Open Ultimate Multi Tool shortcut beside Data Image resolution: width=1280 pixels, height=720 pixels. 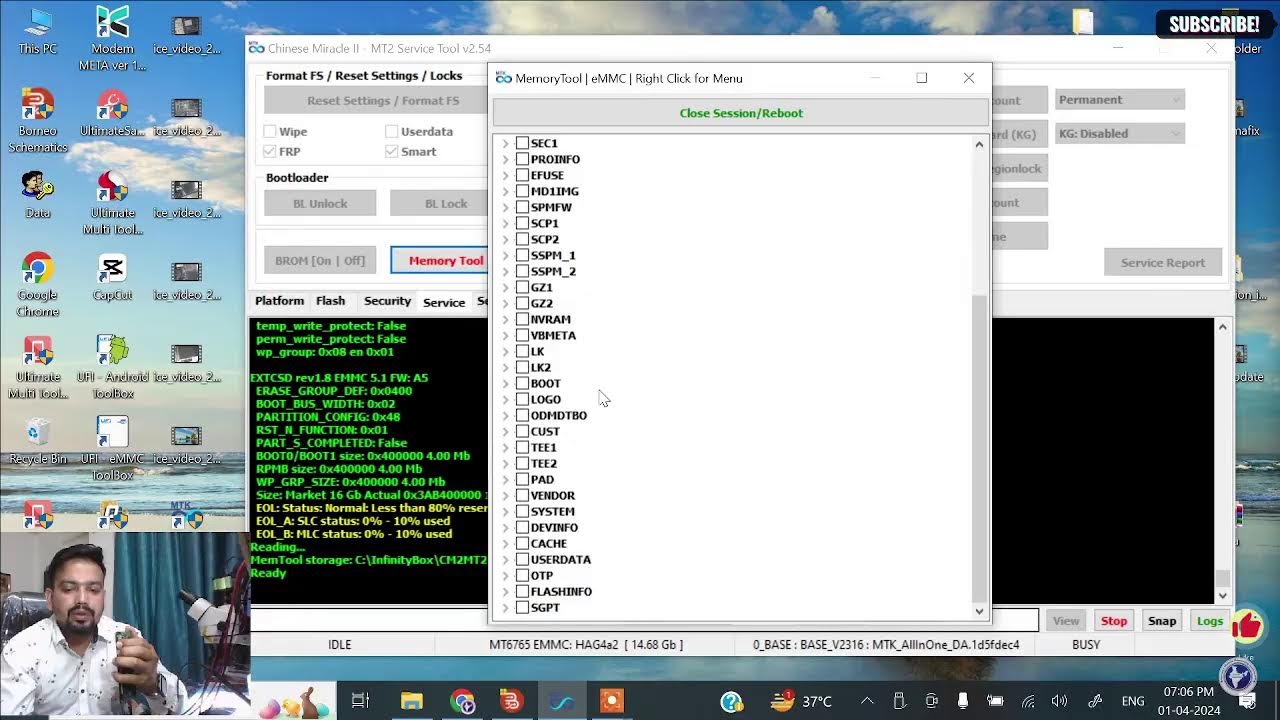[112, 202]
